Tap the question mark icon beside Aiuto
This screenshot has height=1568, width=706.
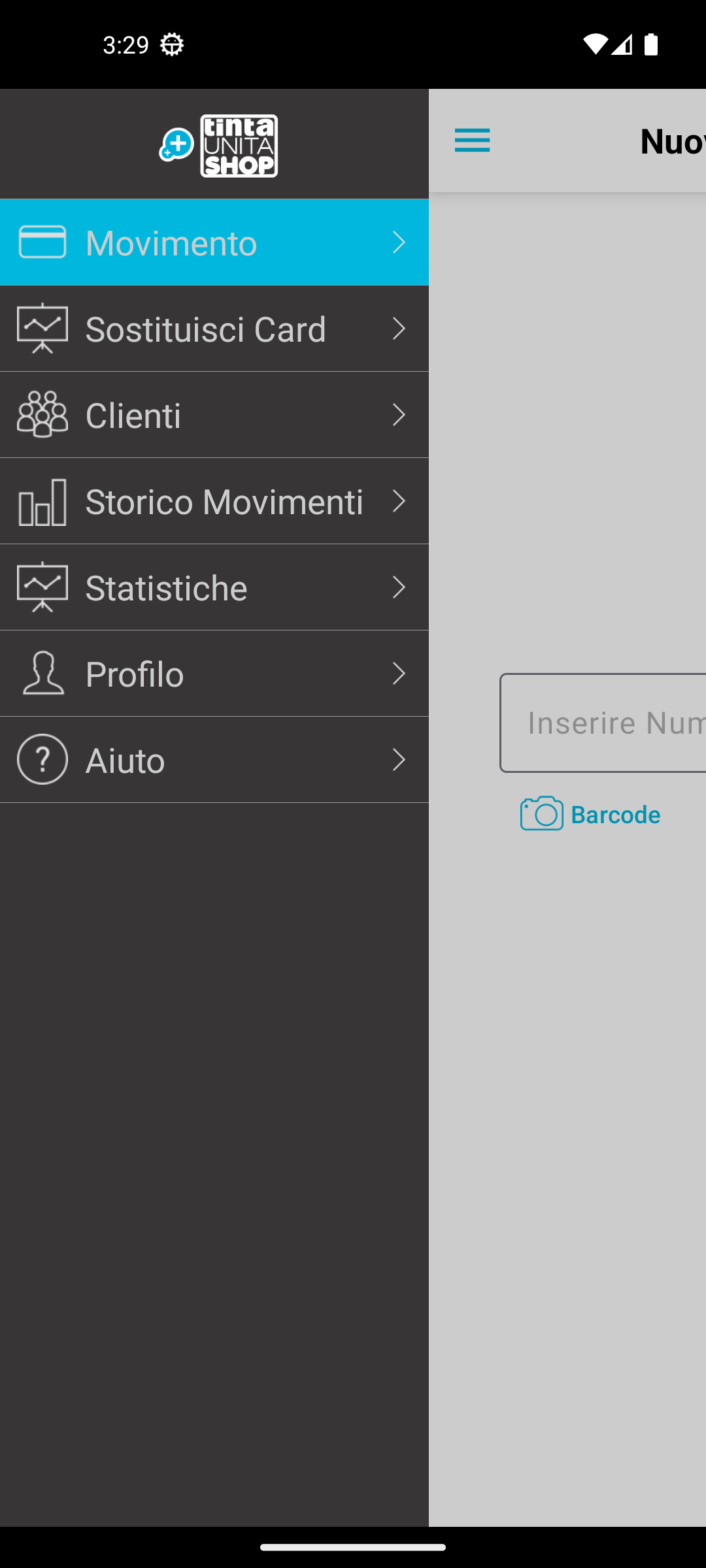42,759
